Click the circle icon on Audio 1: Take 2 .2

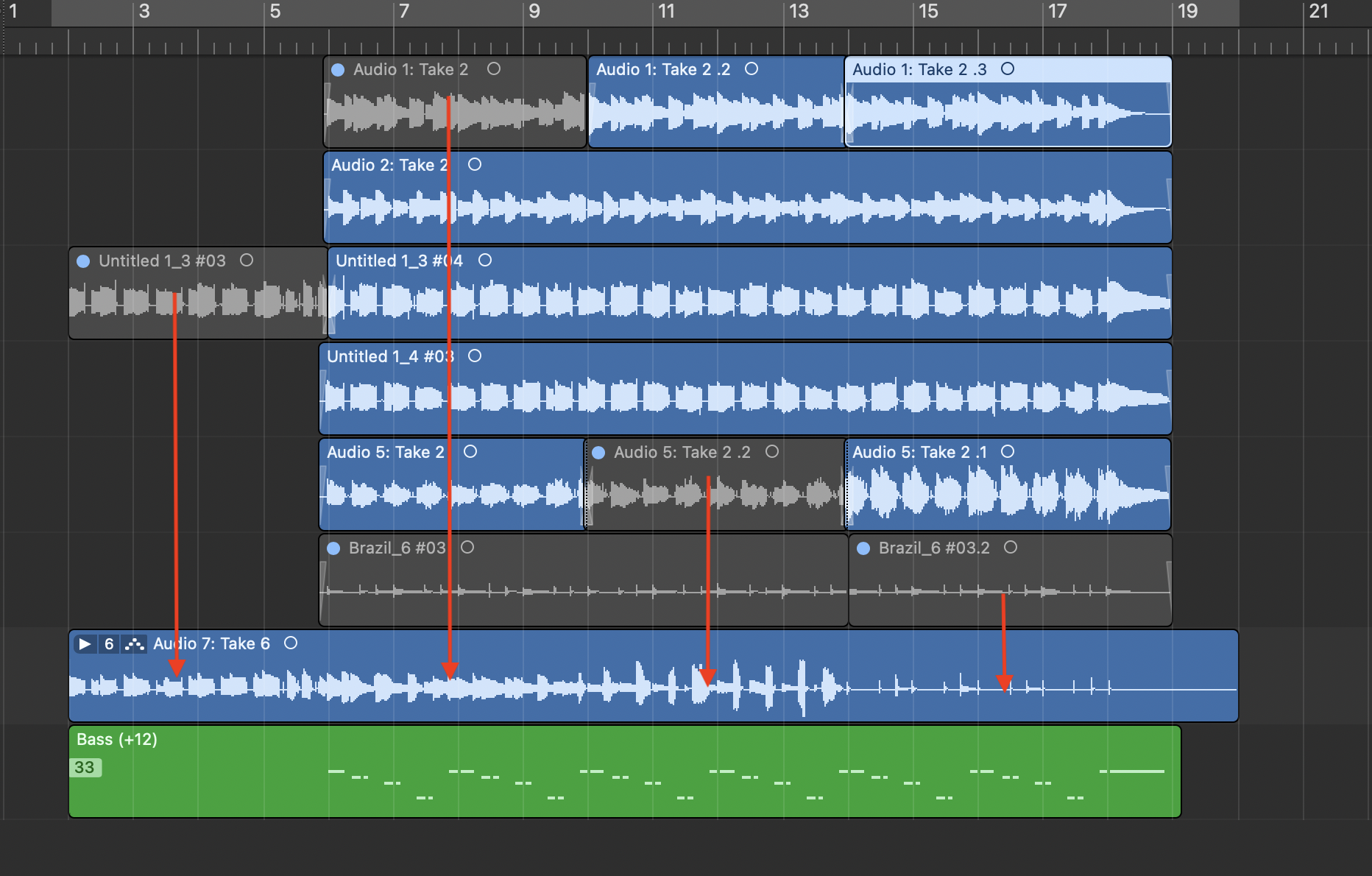(752, 68)
